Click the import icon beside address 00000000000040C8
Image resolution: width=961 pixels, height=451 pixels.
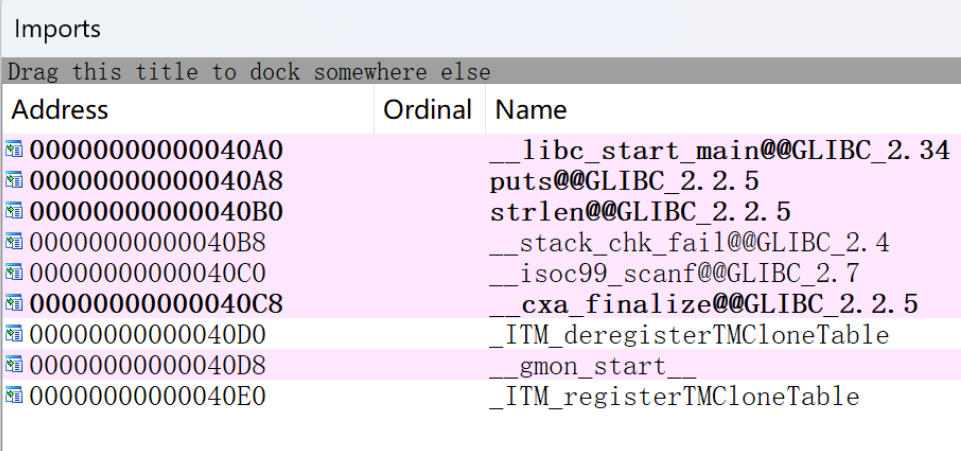click(x=13, y=303)
